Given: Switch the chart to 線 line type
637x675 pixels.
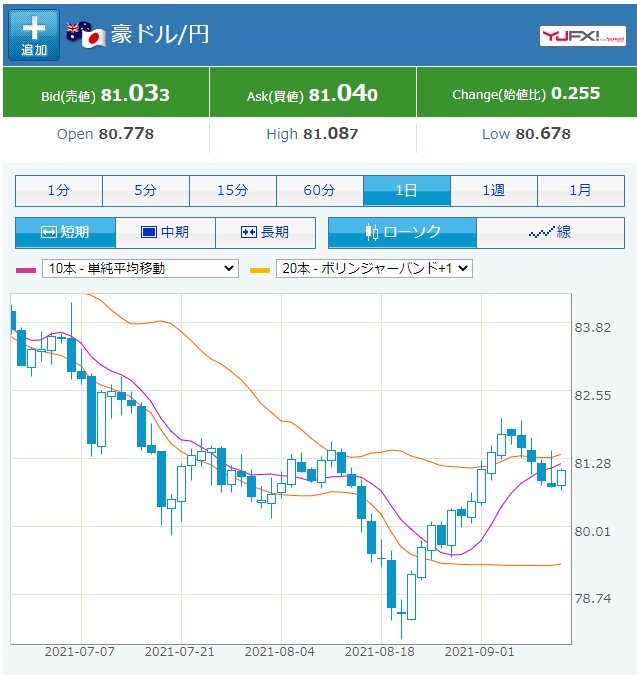Looking at the screenshot, I should [550, 233].
